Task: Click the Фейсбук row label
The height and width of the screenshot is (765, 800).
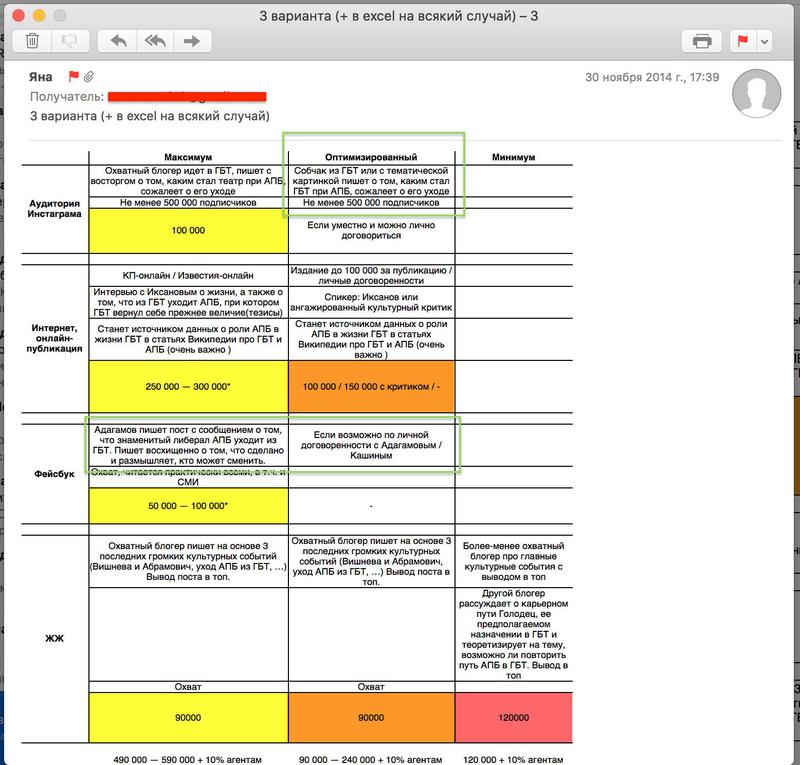Action: pyautogui.click(x=55, y=474)
